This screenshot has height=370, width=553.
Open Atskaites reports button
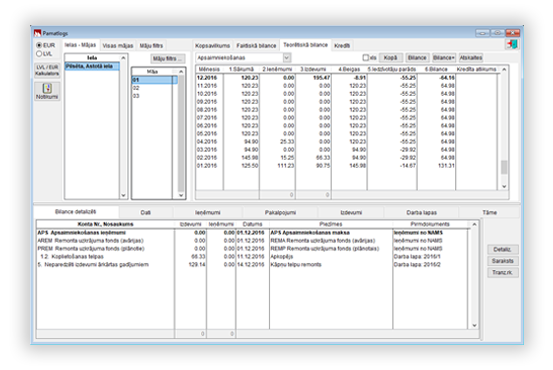click(470, 57)
